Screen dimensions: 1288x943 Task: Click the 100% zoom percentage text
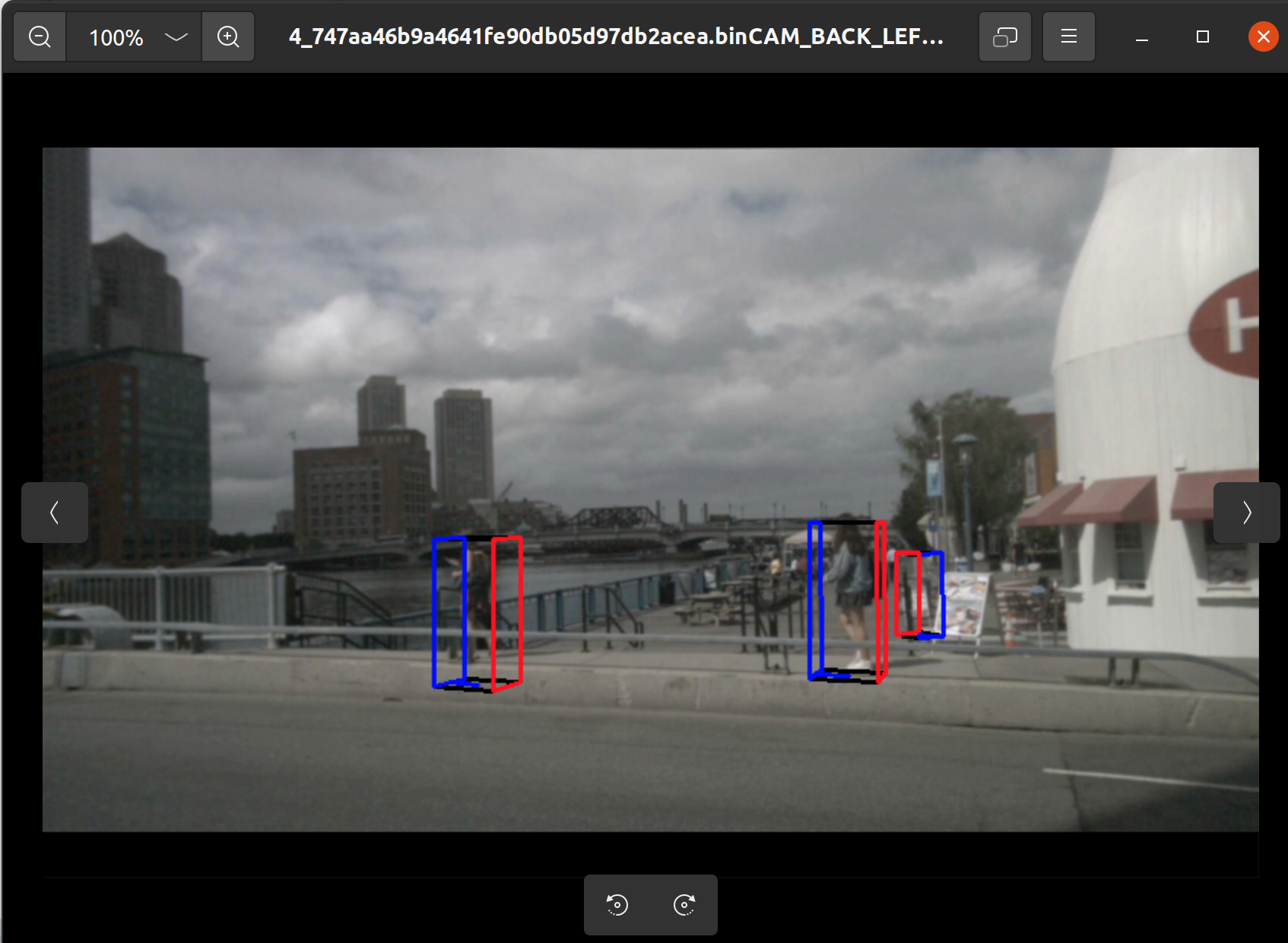pyautogui.click(x=116, y=37)
